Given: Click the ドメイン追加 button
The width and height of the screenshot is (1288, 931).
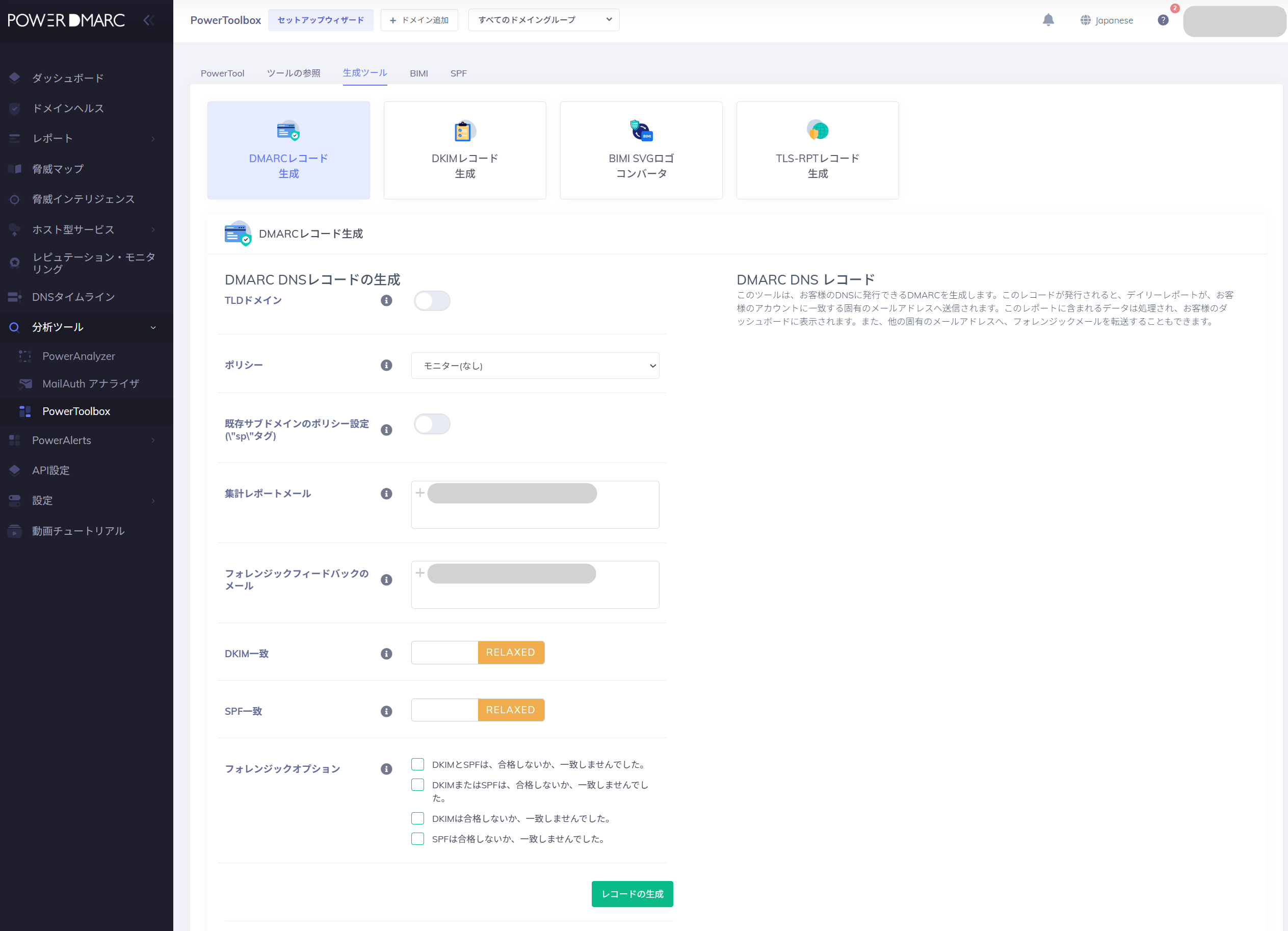Looking at the screenshot, I should click(x=419, y=20).
